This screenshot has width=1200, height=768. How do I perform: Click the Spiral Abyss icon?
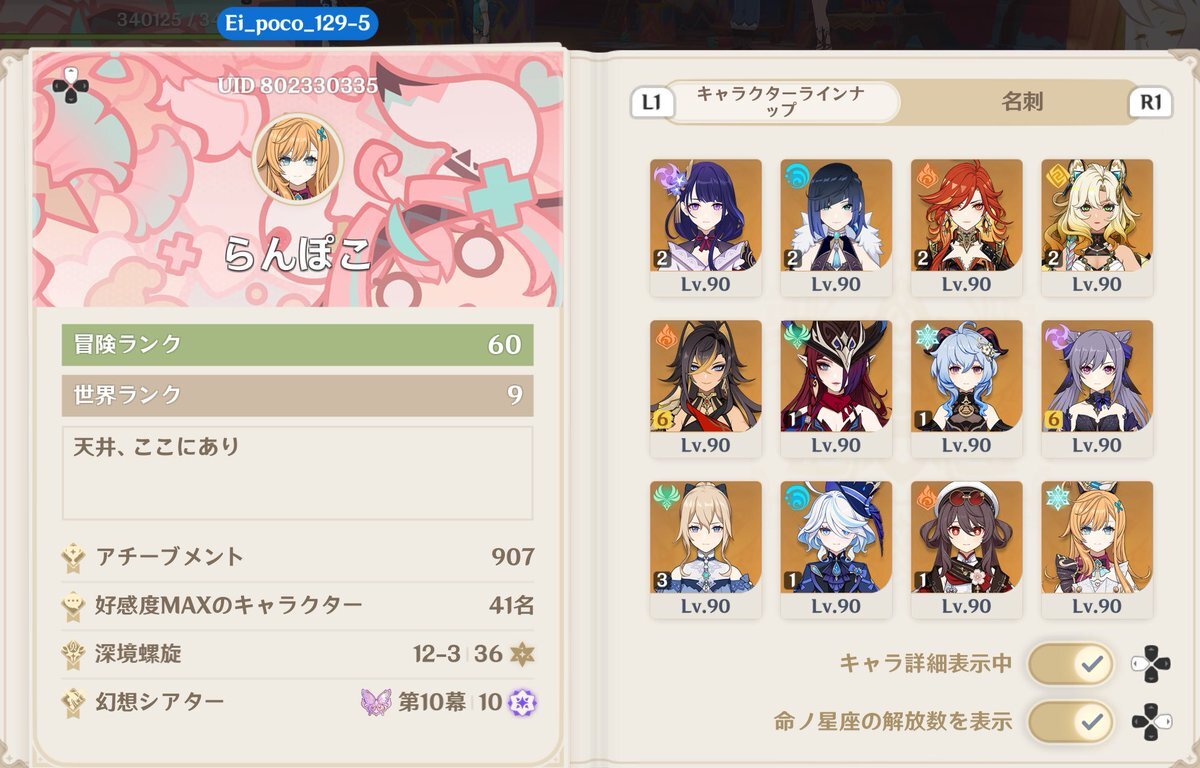pos(73,654)
